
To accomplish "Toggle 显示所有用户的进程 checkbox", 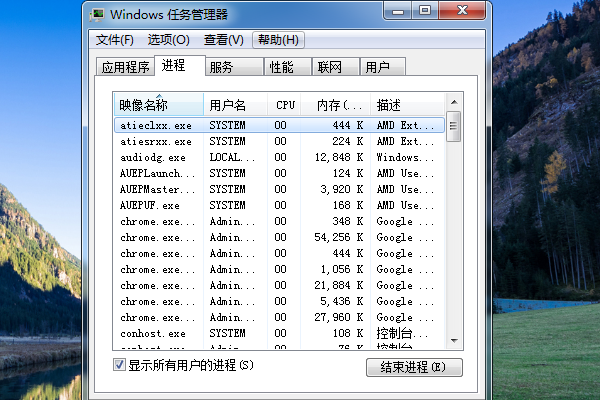I will pyautogui.click(x=119, y=365).
